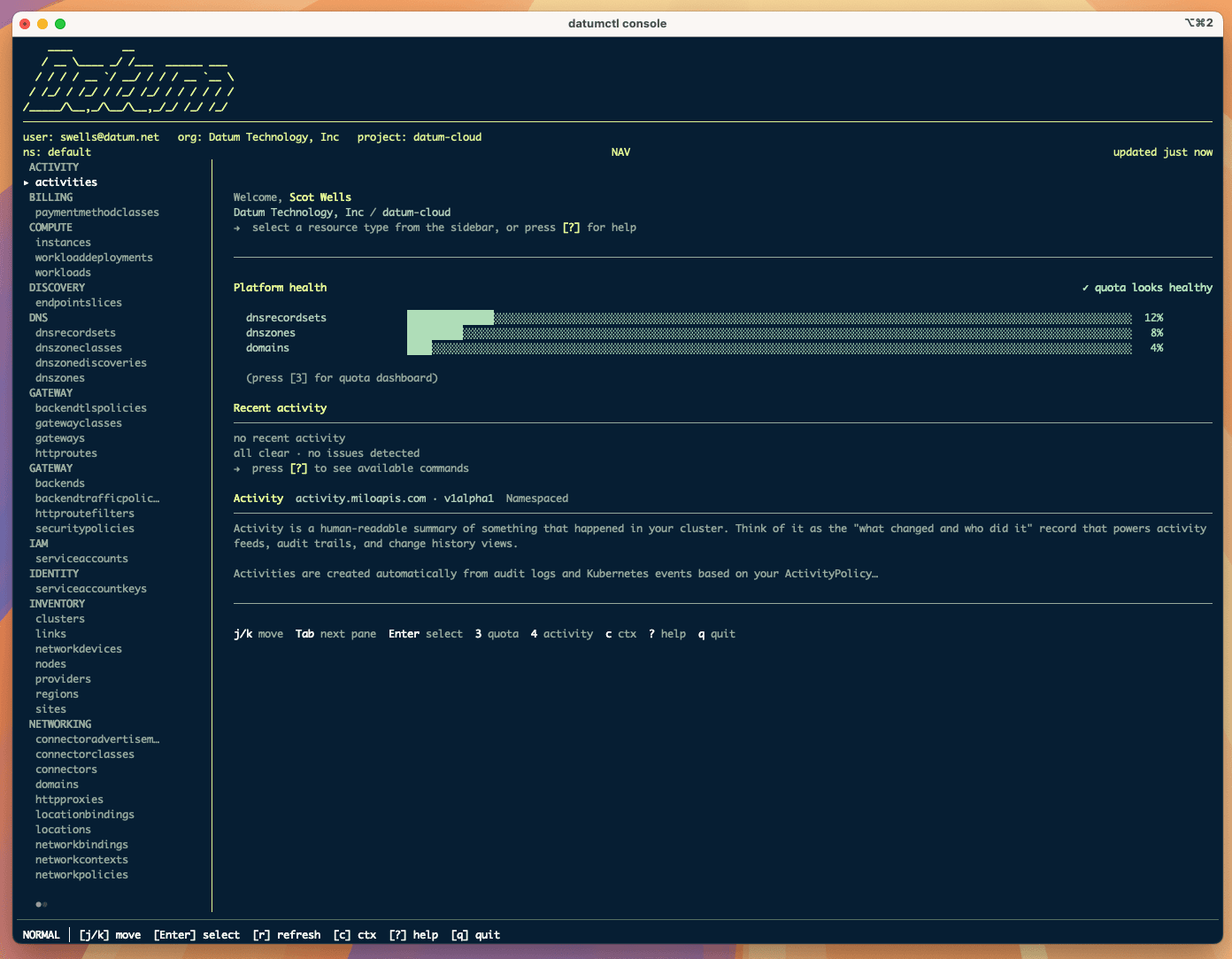Click the 3 quota shortcut
Image resolution: width=1232 pixels, height=959 pixels.
point(497,634)
